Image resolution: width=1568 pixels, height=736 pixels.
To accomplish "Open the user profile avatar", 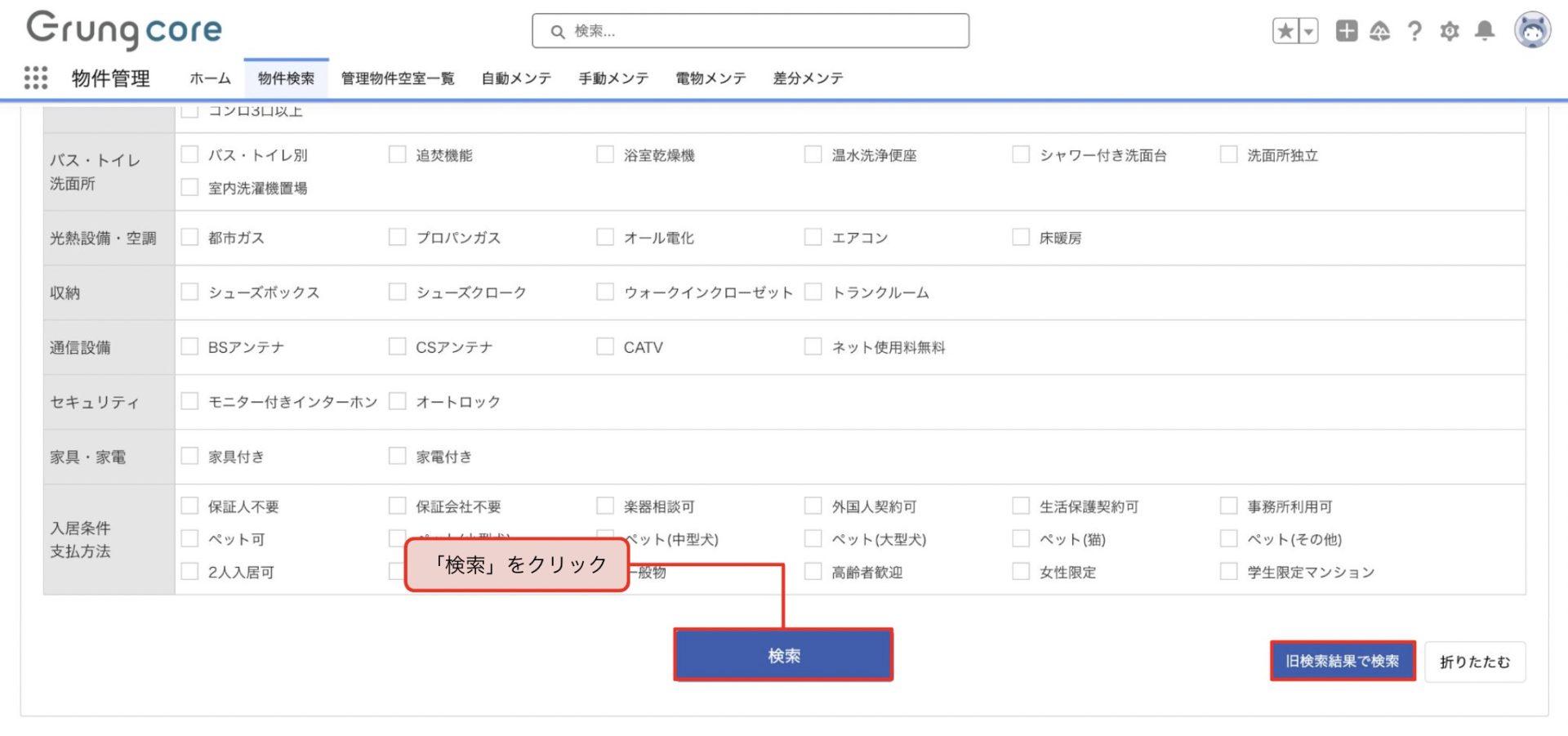I will tap(1532, 31).
